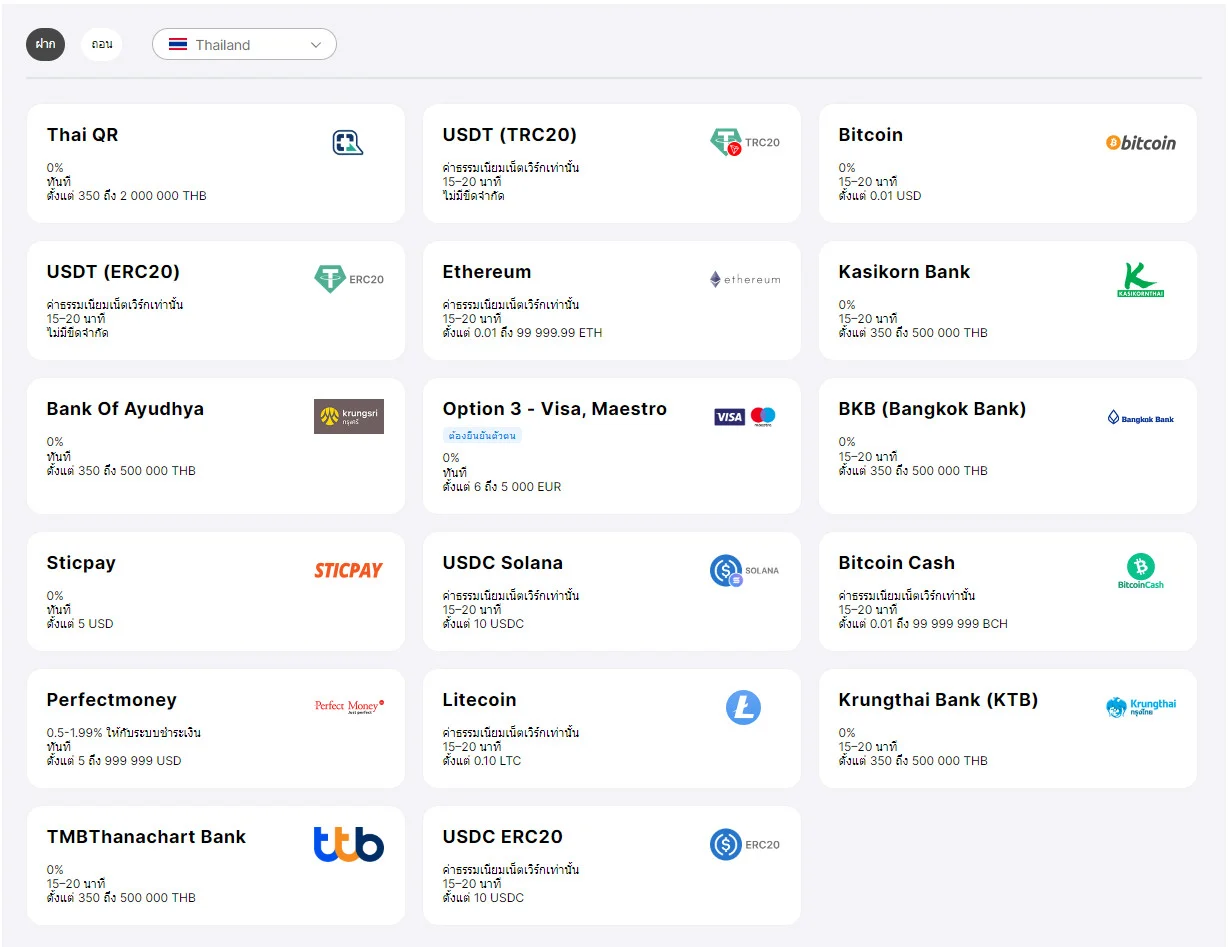Click the USDC Solana logo
Viewport: 1228px width, 947px height.
(745, 571)
